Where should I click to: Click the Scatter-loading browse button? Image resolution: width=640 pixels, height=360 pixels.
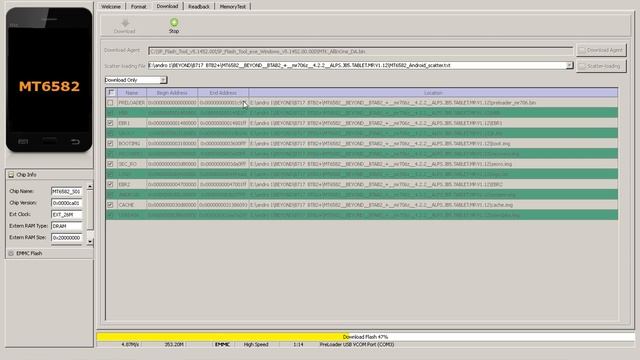point(601,66)
